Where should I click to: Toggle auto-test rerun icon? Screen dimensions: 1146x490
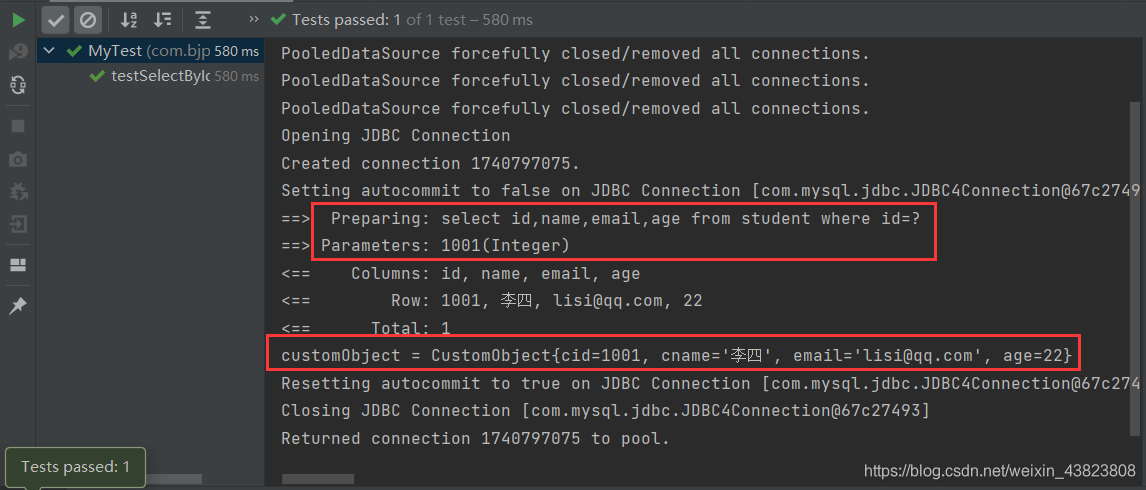point(18,86)
